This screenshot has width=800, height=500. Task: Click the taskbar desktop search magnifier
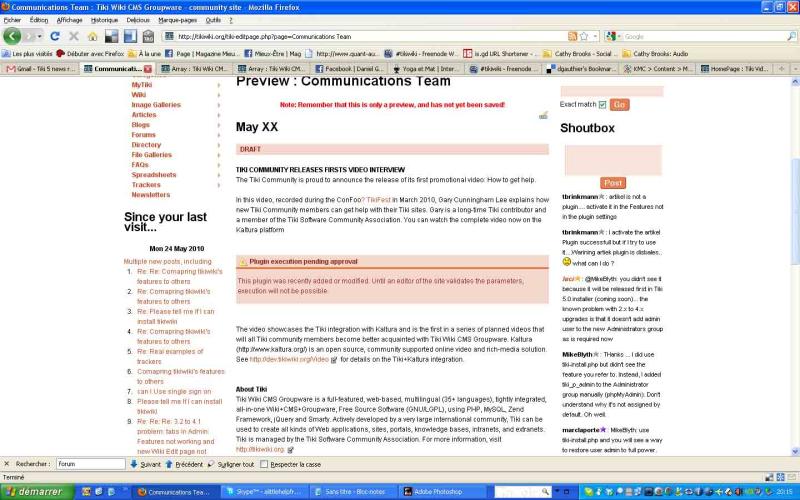pos(545,491)
